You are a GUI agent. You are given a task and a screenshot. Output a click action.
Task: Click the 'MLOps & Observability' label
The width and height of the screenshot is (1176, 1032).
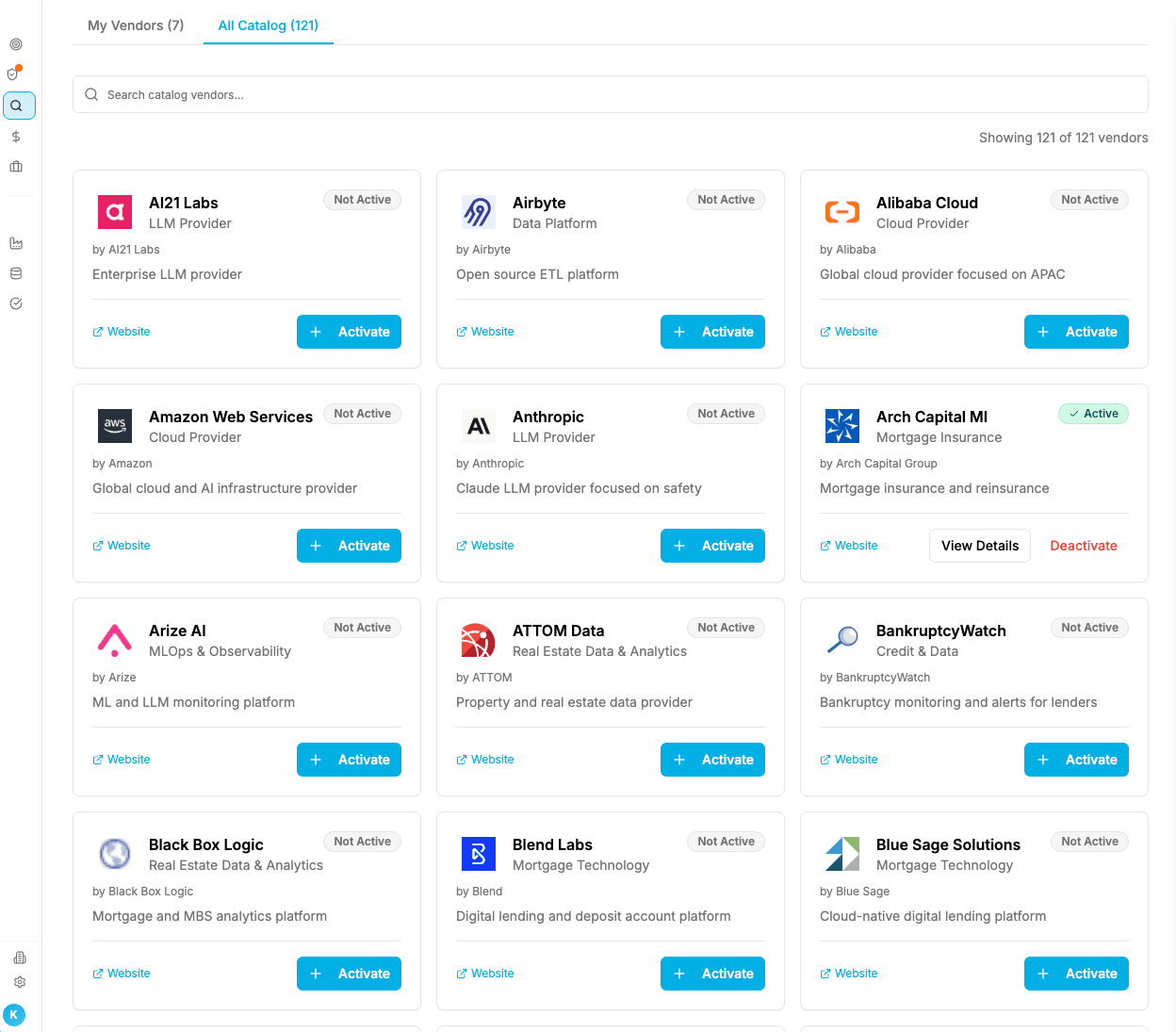[220, 651]
